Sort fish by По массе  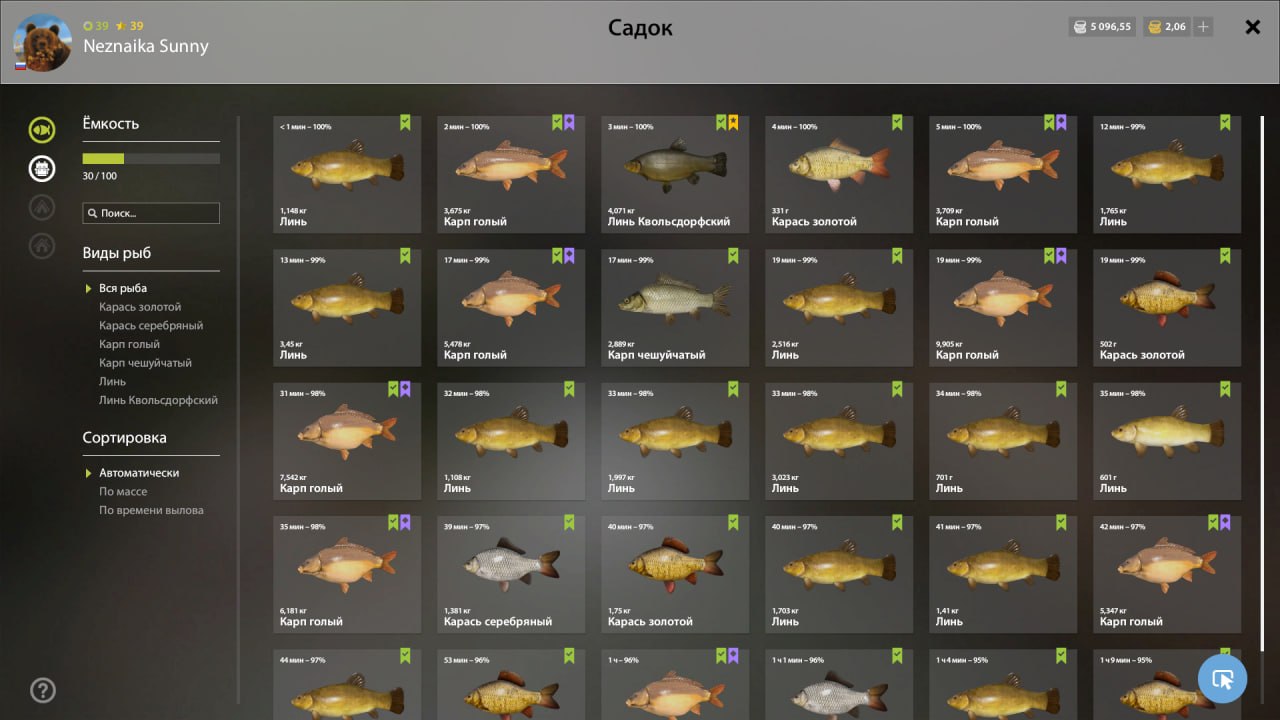[123, 491]
